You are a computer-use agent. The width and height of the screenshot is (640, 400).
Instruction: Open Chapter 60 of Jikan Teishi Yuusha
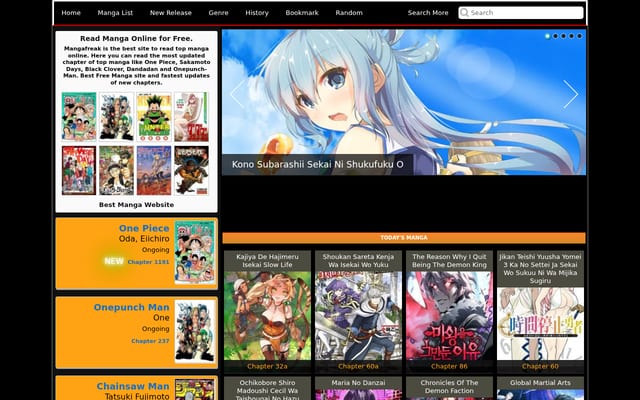click(540, 367)
